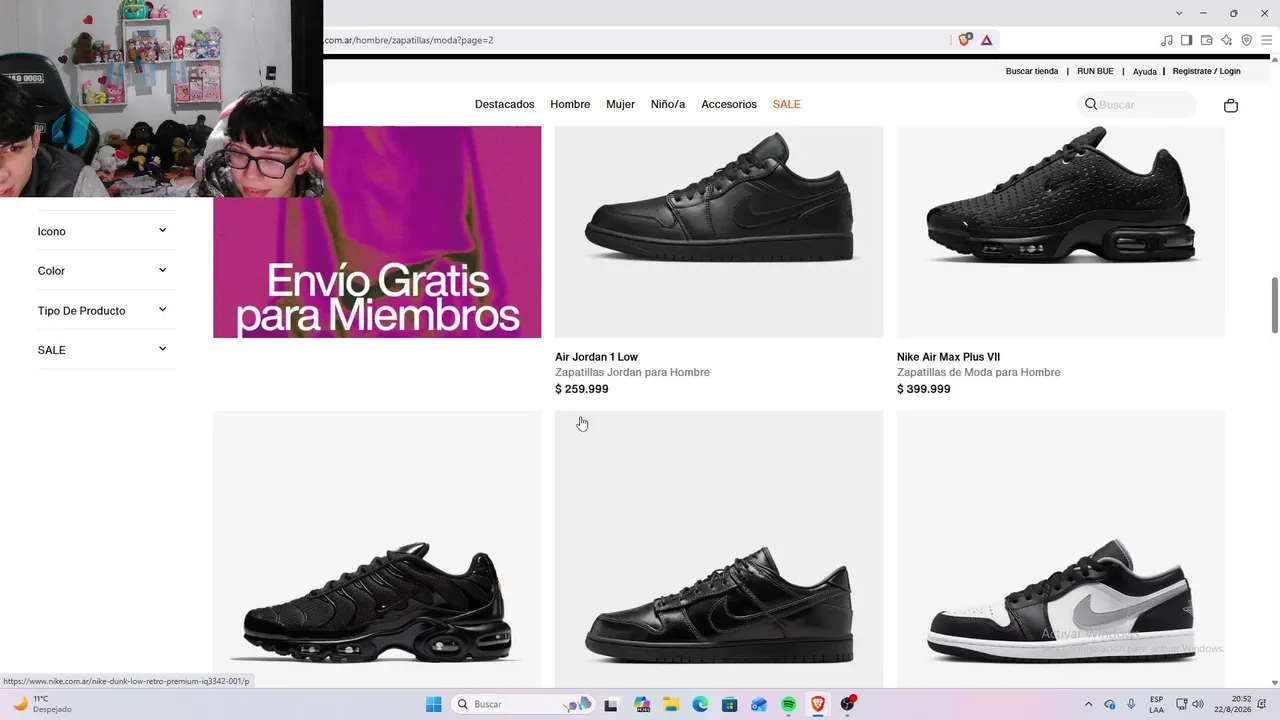This screenshot has width=1280, height=720.
Task: Expand the Icono filter
Action: tap(106, 231)
